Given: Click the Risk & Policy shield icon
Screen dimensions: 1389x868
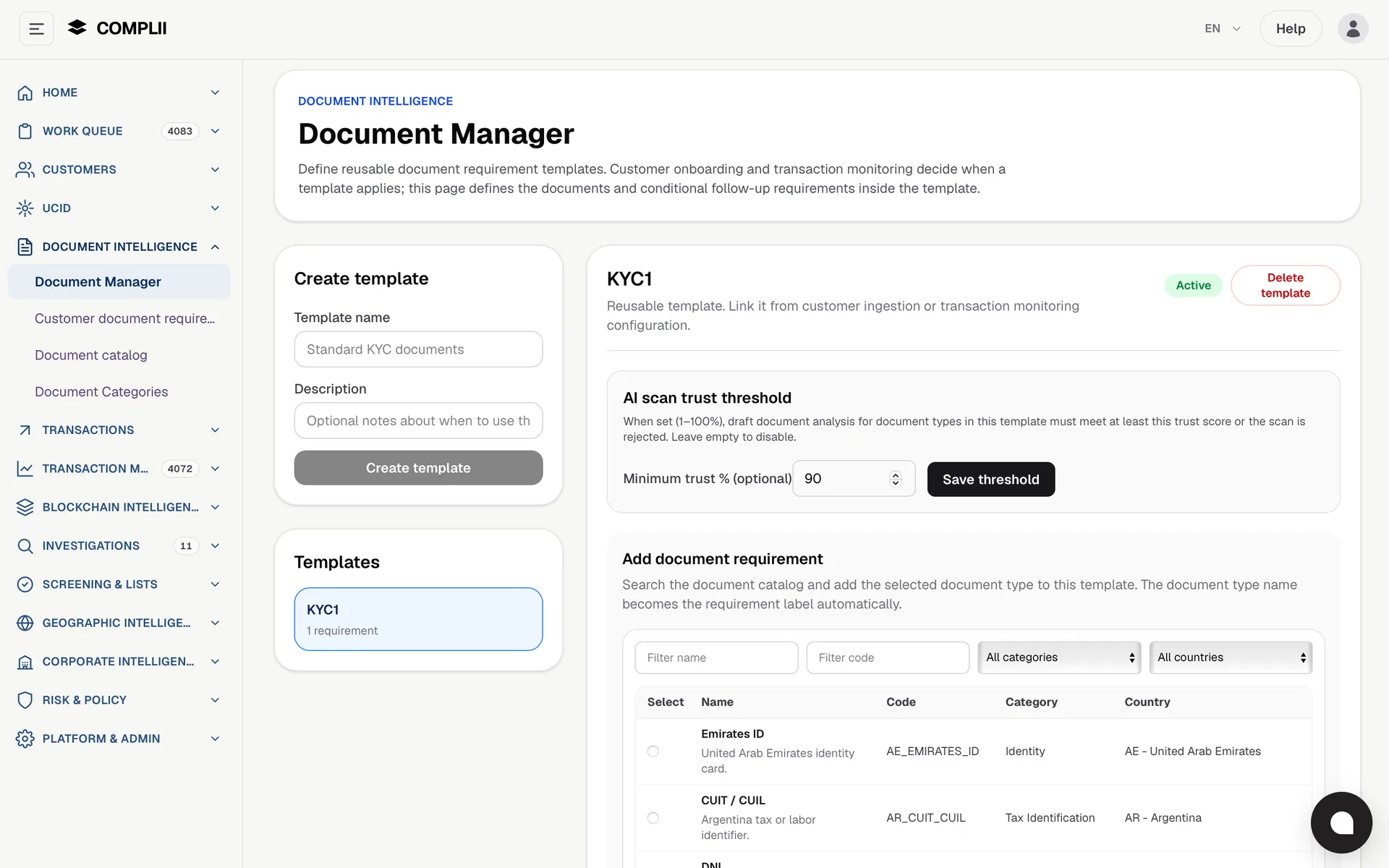Looking at the screenshot, I should pos(25,700).
